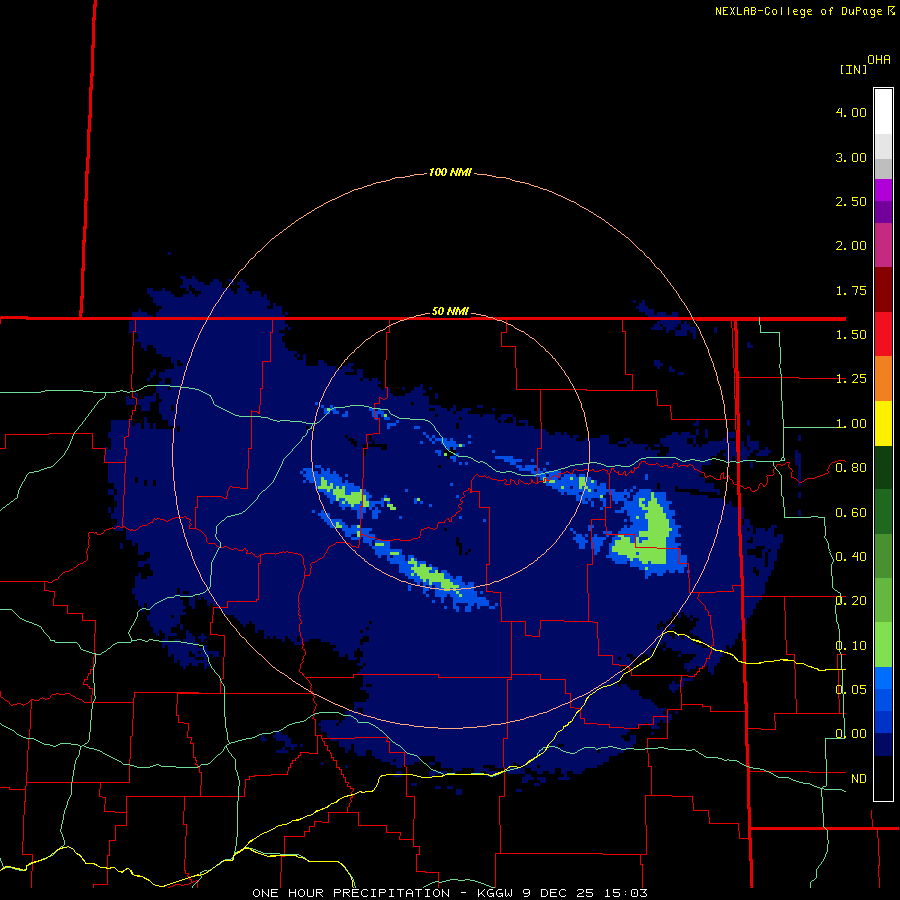Select the 2.00 legend value
This screenshot has width=900, height=900.
[851, 246]
